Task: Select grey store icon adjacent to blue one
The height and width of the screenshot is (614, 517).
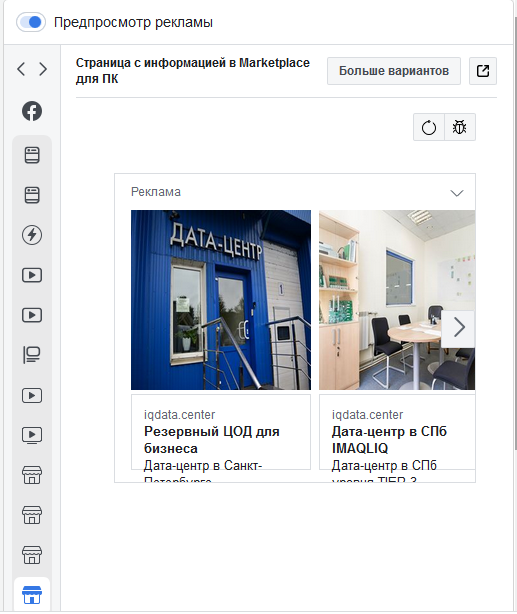Action: click(x=32, y=555)
